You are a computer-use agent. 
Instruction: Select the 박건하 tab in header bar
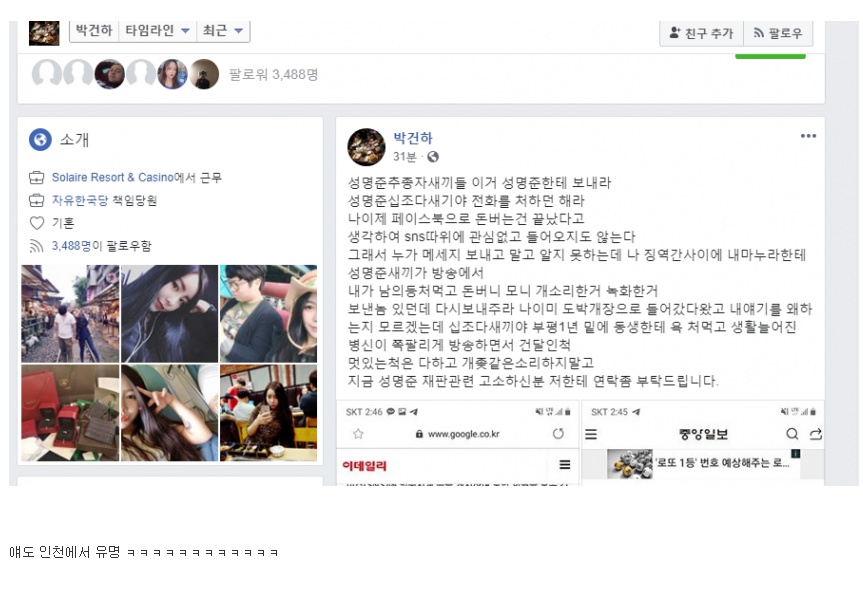[x=94, y=30]
